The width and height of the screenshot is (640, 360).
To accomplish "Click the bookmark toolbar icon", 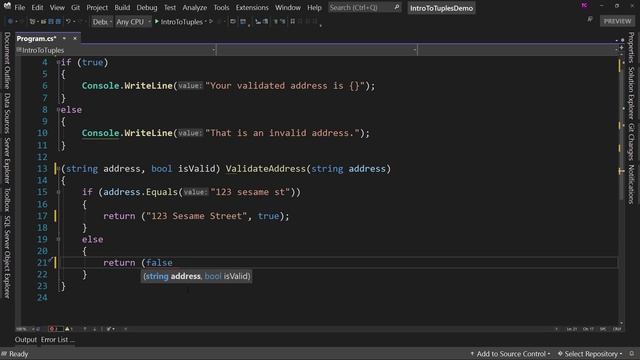I will pyautogui.click(x=293, y=21).
